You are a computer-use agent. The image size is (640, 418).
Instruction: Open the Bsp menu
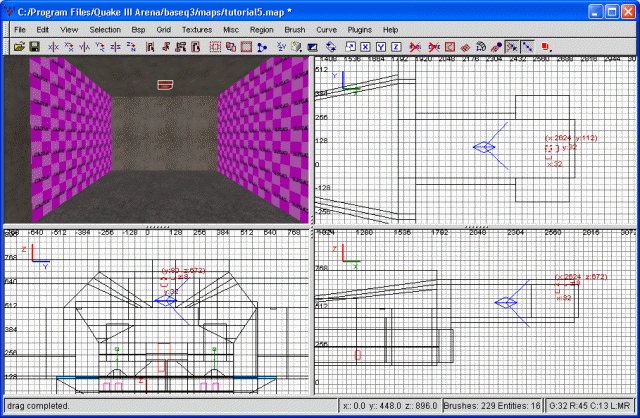point(138,30)
